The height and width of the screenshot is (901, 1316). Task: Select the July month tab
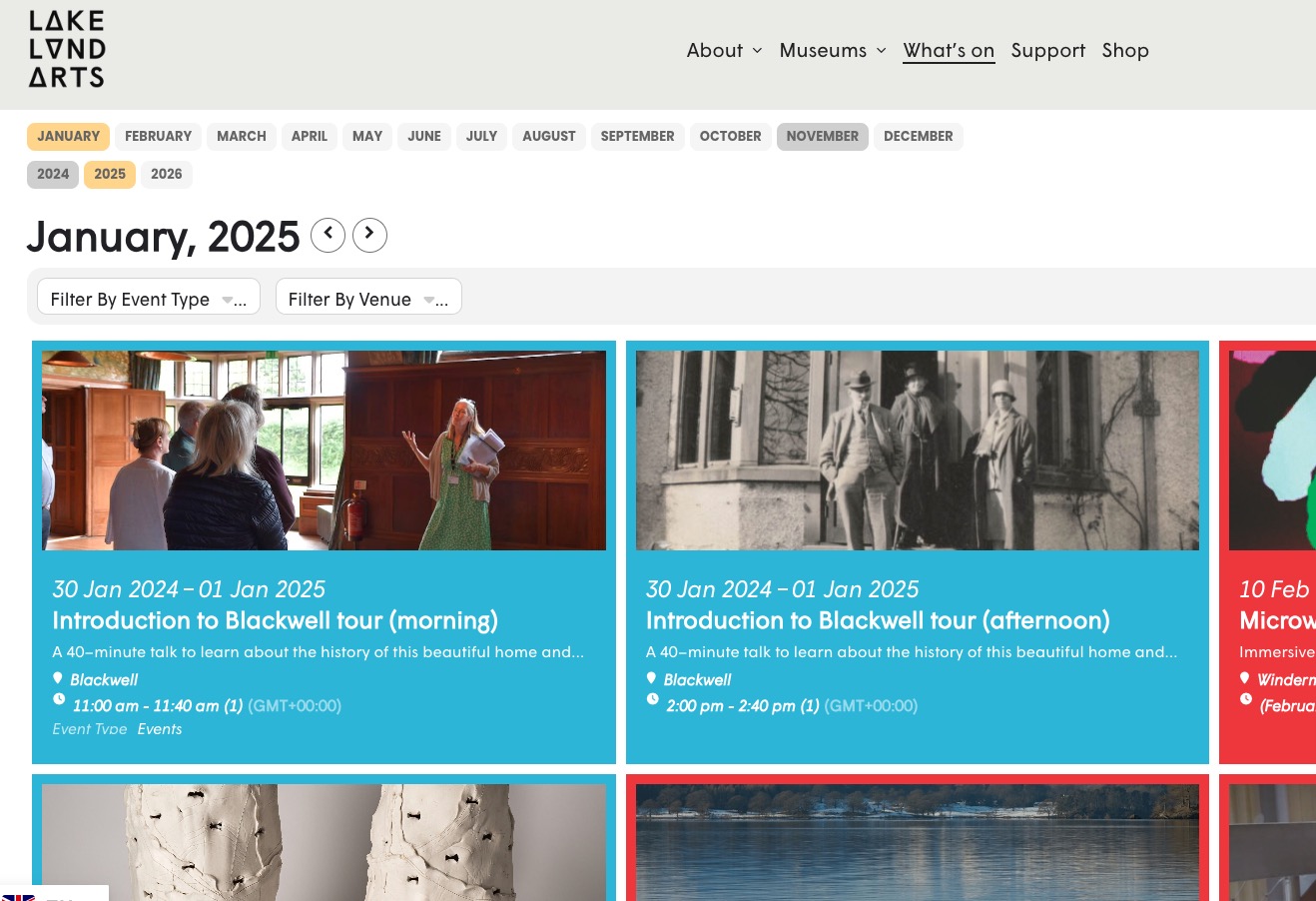click(481, 137)
